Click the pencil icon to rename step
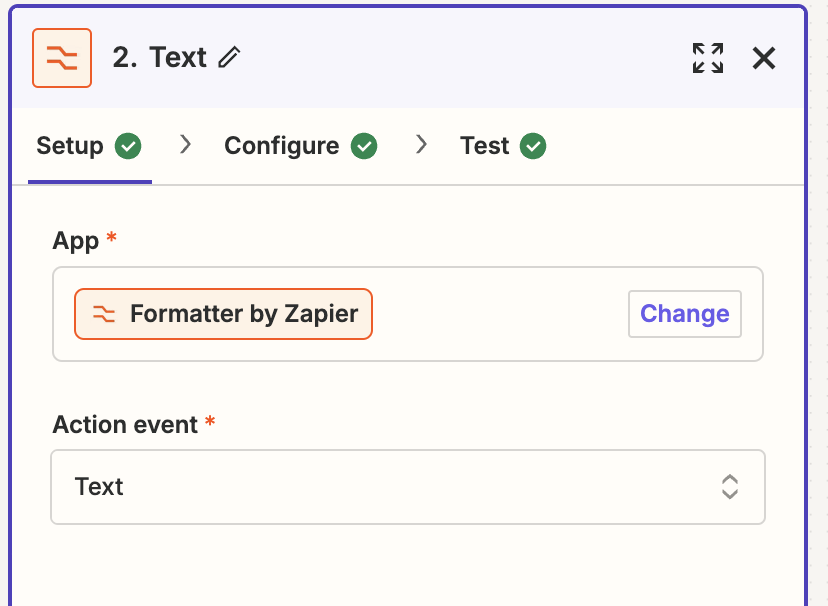This screenshot has height=606, width=828. [x=230, y=58]
